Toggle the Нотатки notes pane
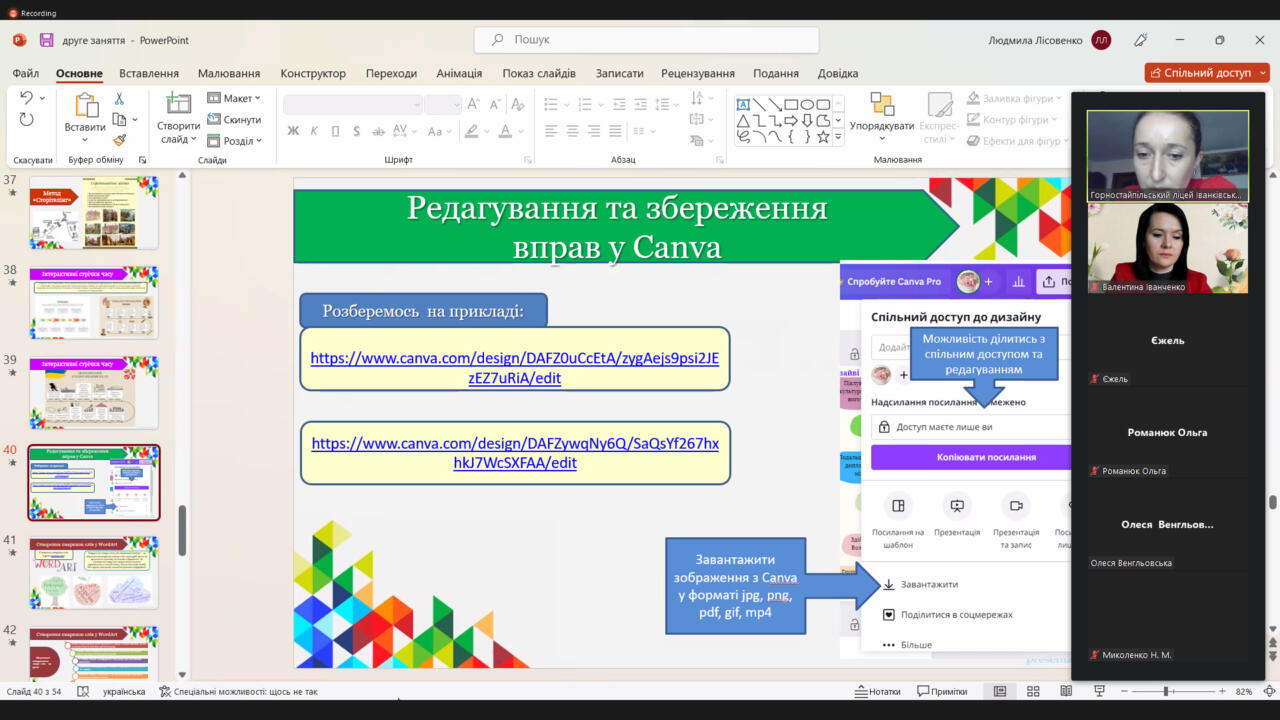The width and height of the screenshot is (1280, 720). [x=878, y=691]
